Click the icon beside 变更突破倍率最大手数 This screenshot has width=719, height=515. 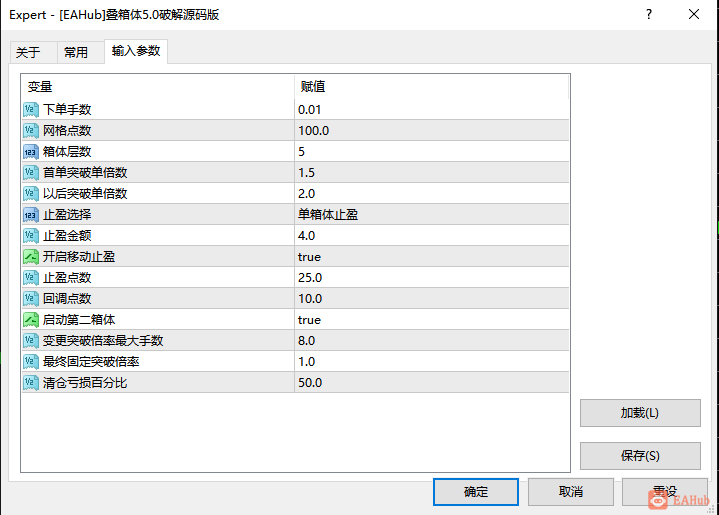tap(31, 341)
